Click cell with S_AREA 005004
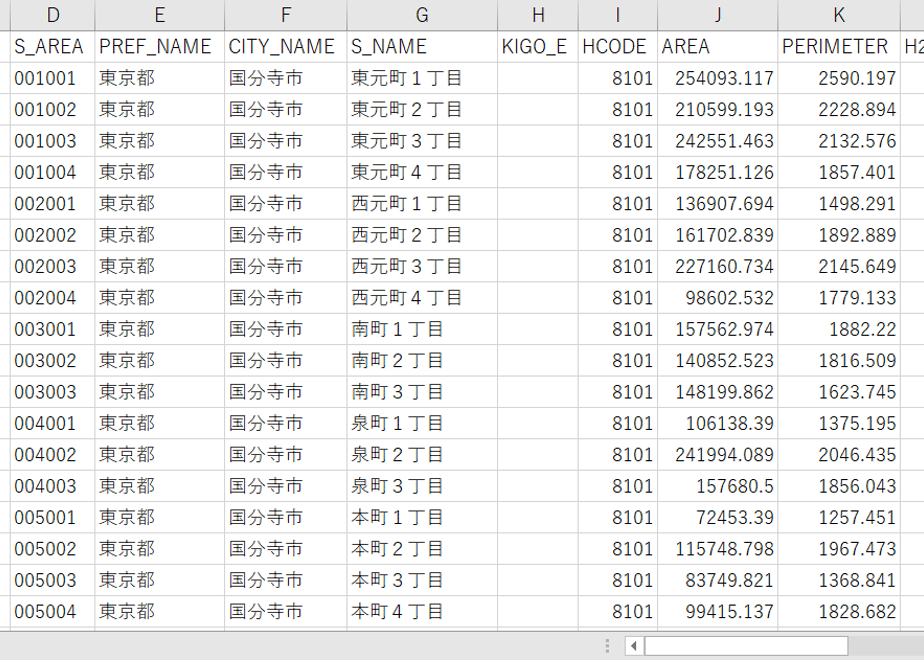This screenshot has height=660, width=924. point(52,611)
